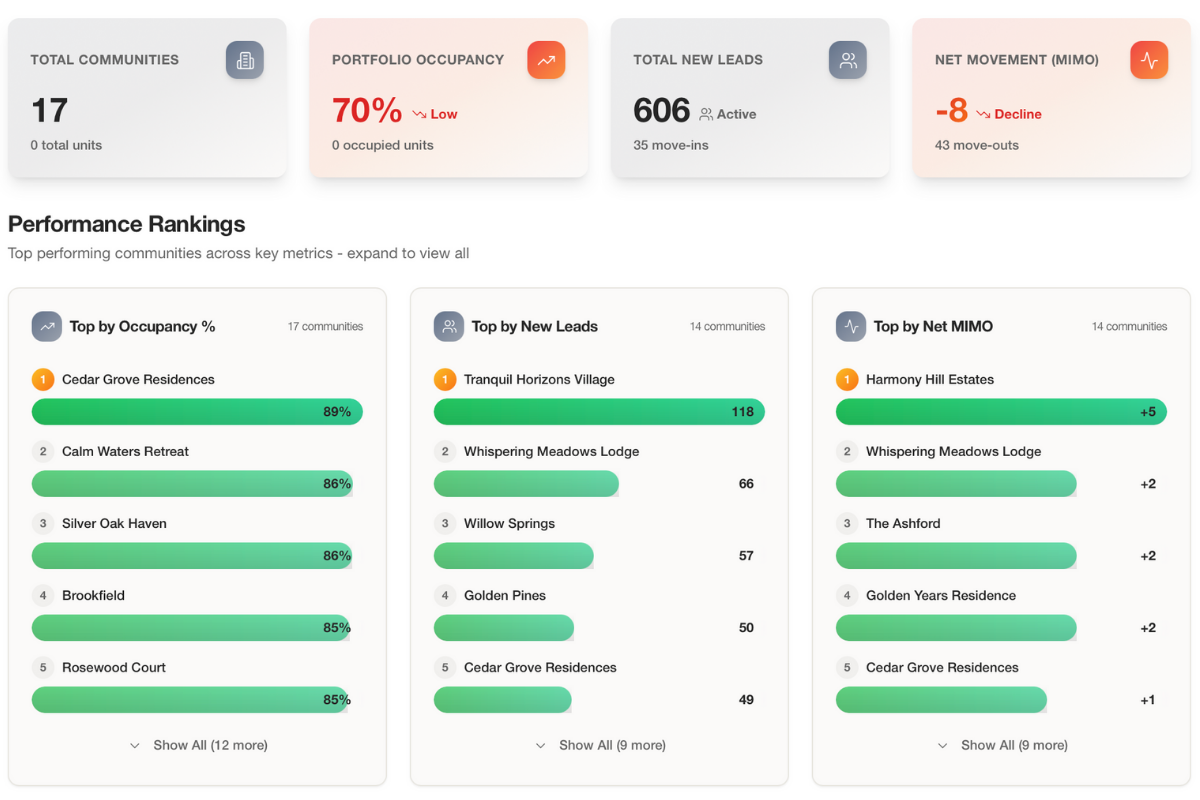Click the building icon in Total Communities card
The width and height of the screenshot is (1200, 800).
(x=245, y=60)
